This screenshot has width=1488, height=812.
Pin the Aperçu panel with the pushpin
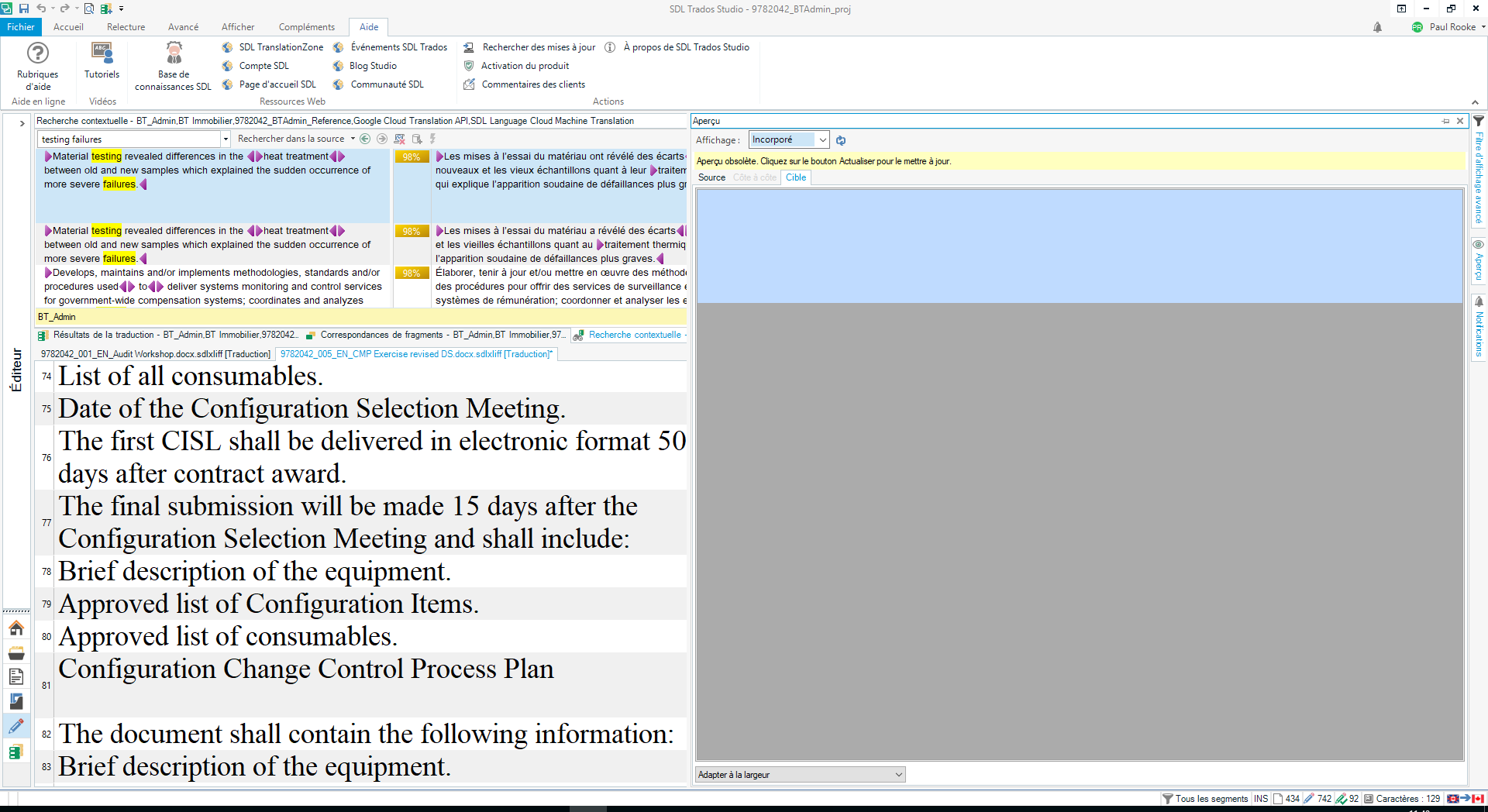coord(1445,122)
